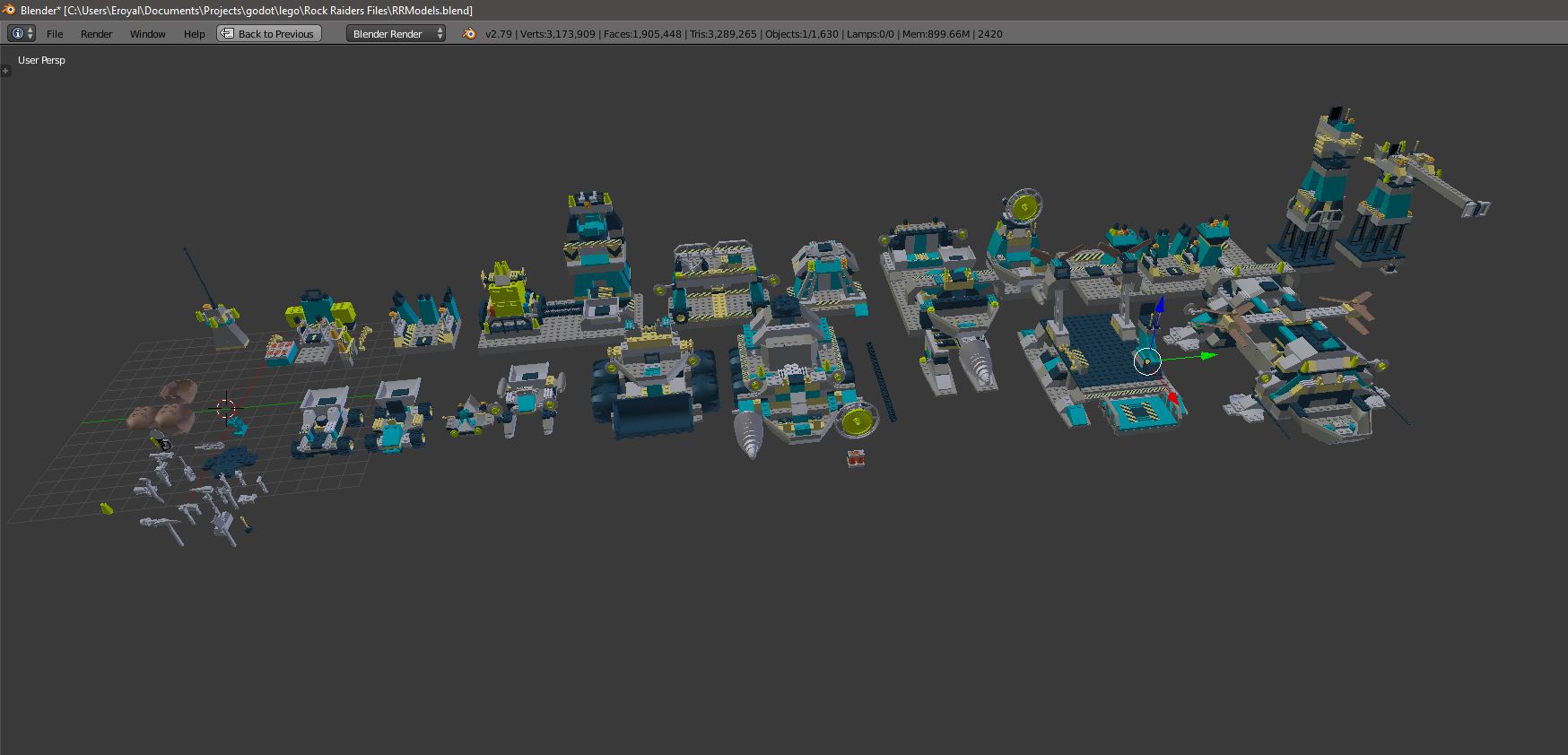Open the Blender Render engine dropdown
Image resolution: width=1568 pixels, height=755 pixels.
pyautogui.click(x=396, y=33)
